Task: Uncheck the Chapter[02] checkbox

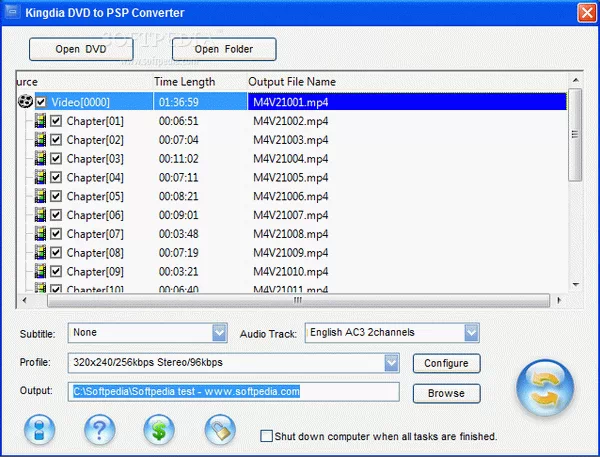Action: [56, 140]
